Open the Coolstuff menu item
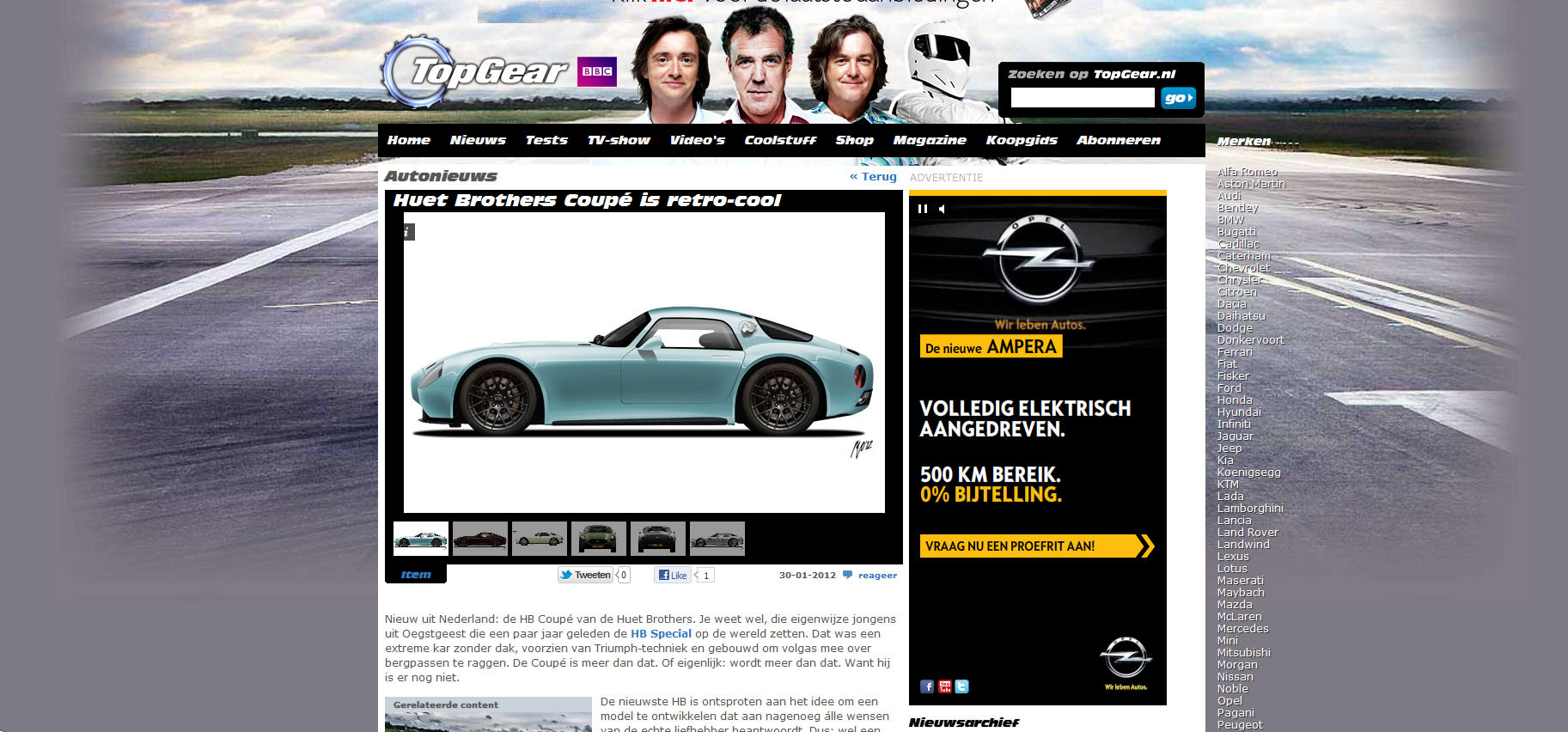The image size is (1568, 732). point(780,140)
